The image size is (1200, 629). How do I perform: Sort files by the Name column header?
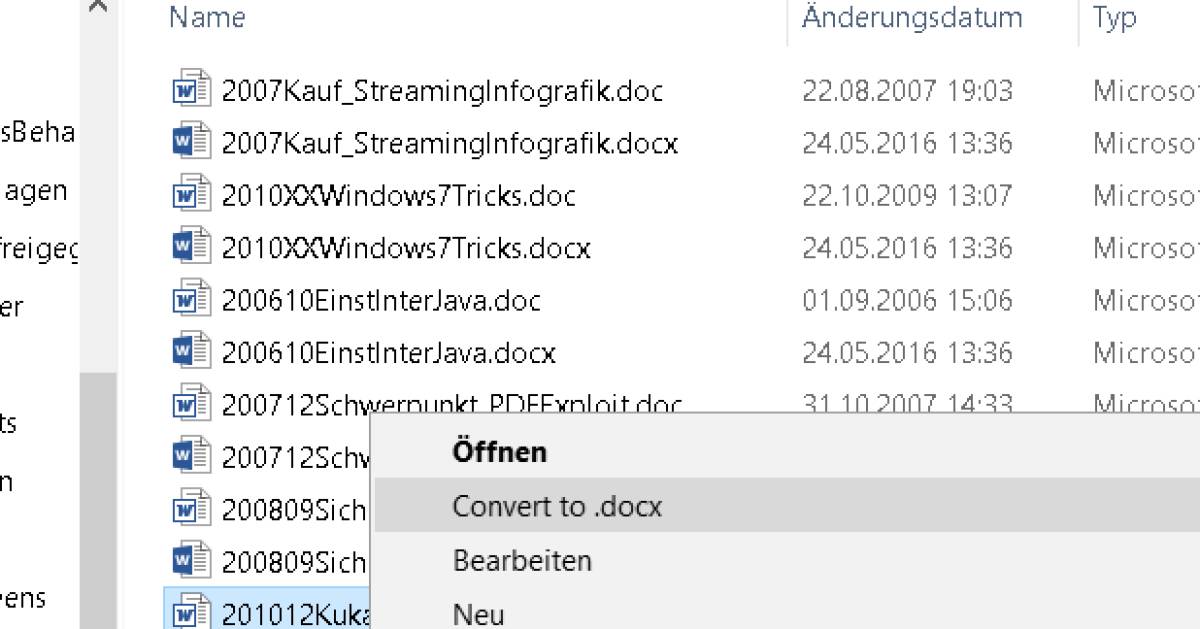(207, 17)
